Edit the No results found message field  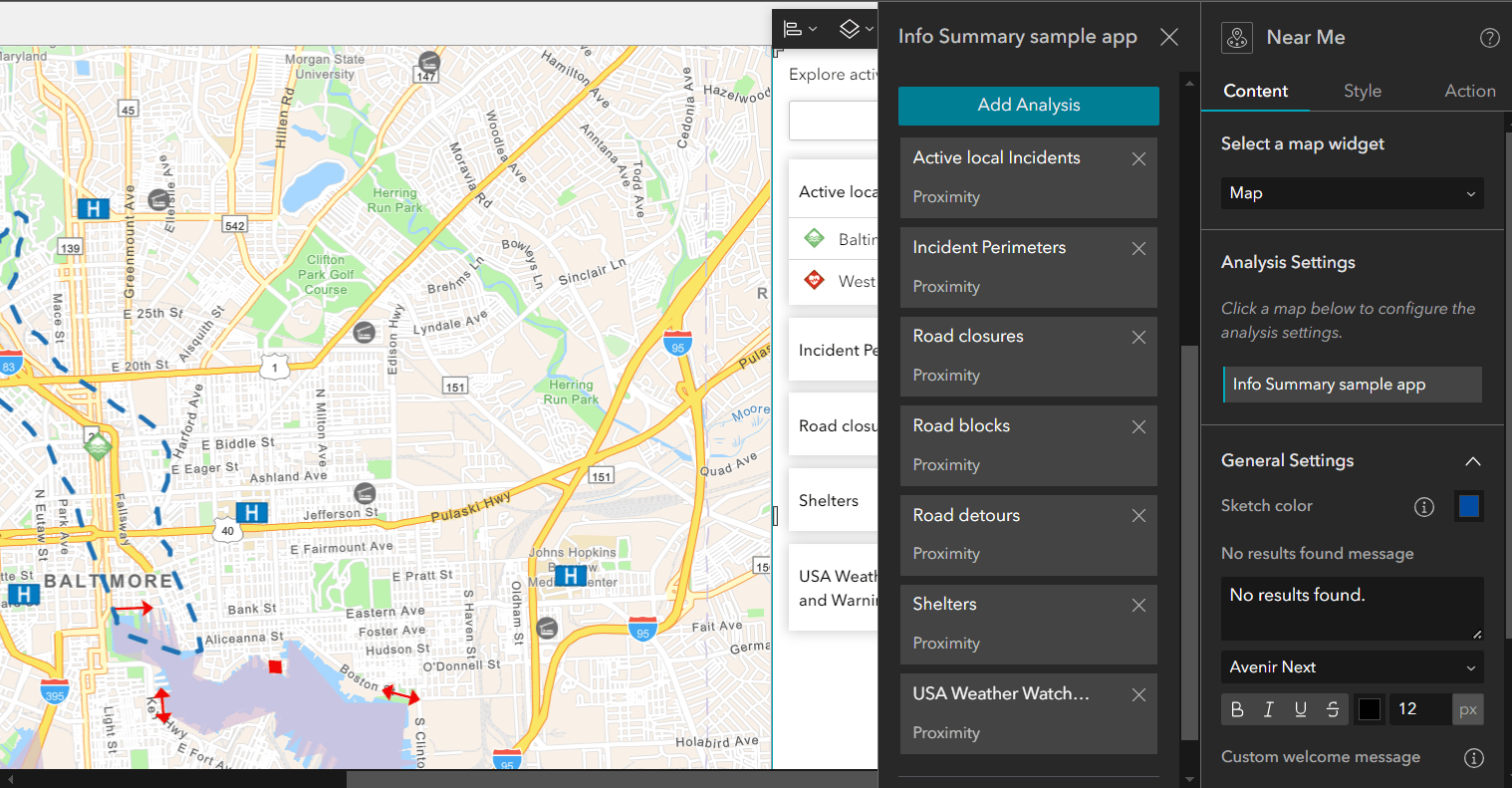(1352, 609)
